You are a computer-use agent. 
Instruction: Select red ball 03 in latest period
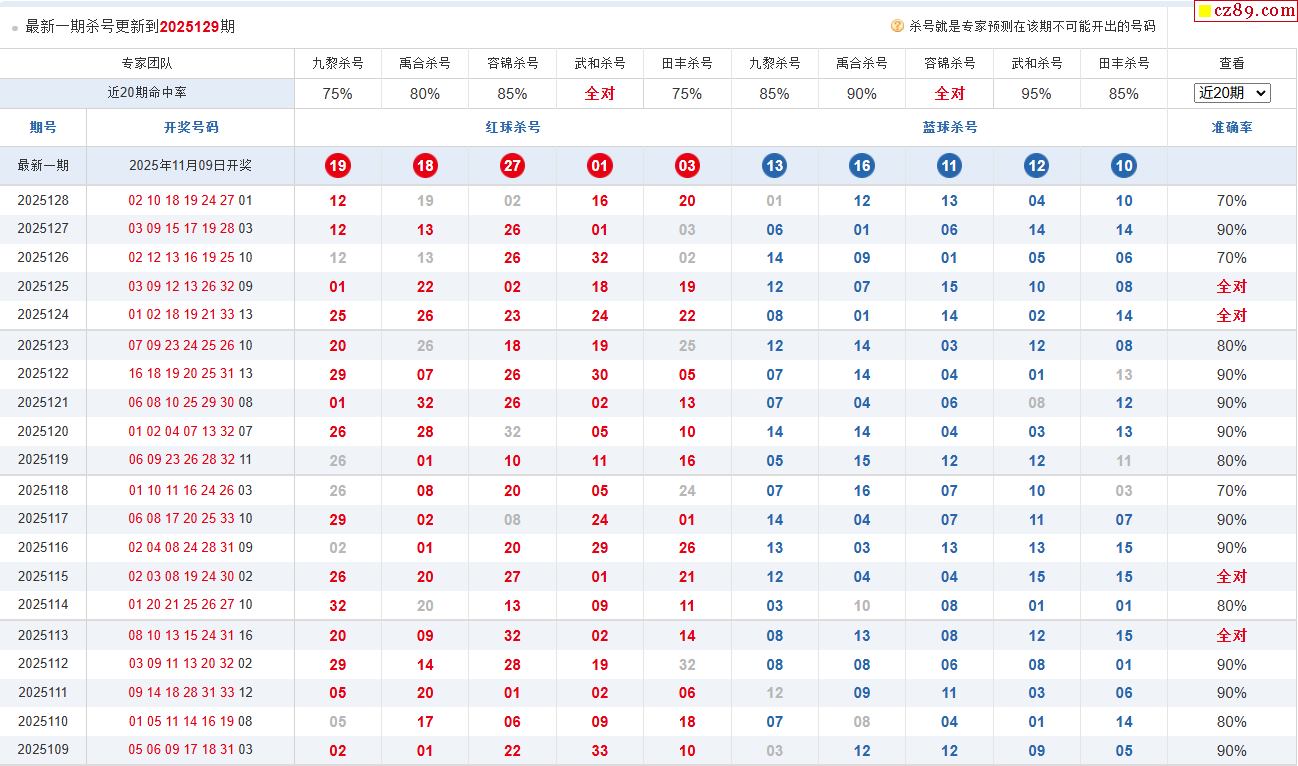point(687,166)
